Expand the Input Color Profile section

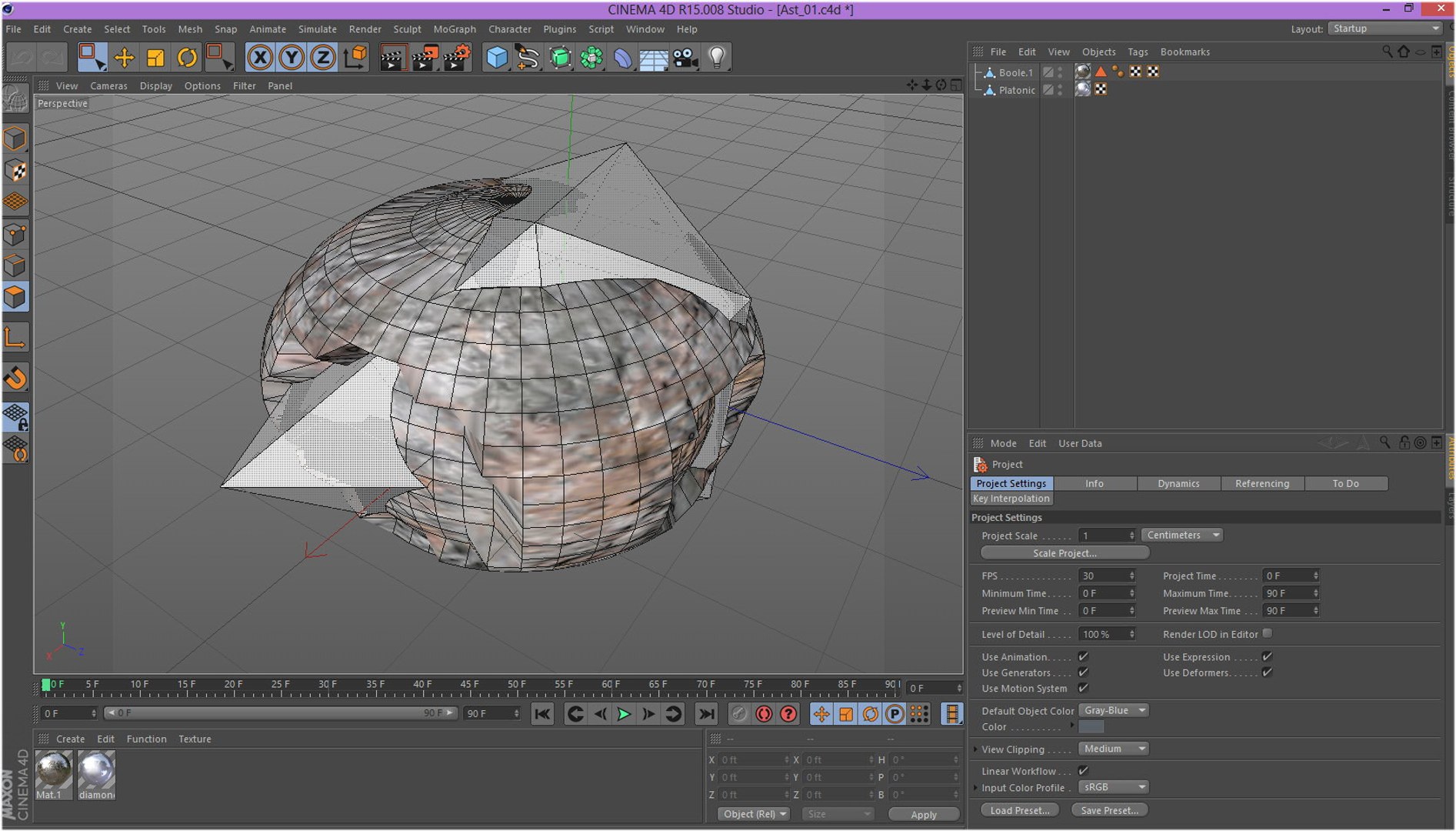976,787
